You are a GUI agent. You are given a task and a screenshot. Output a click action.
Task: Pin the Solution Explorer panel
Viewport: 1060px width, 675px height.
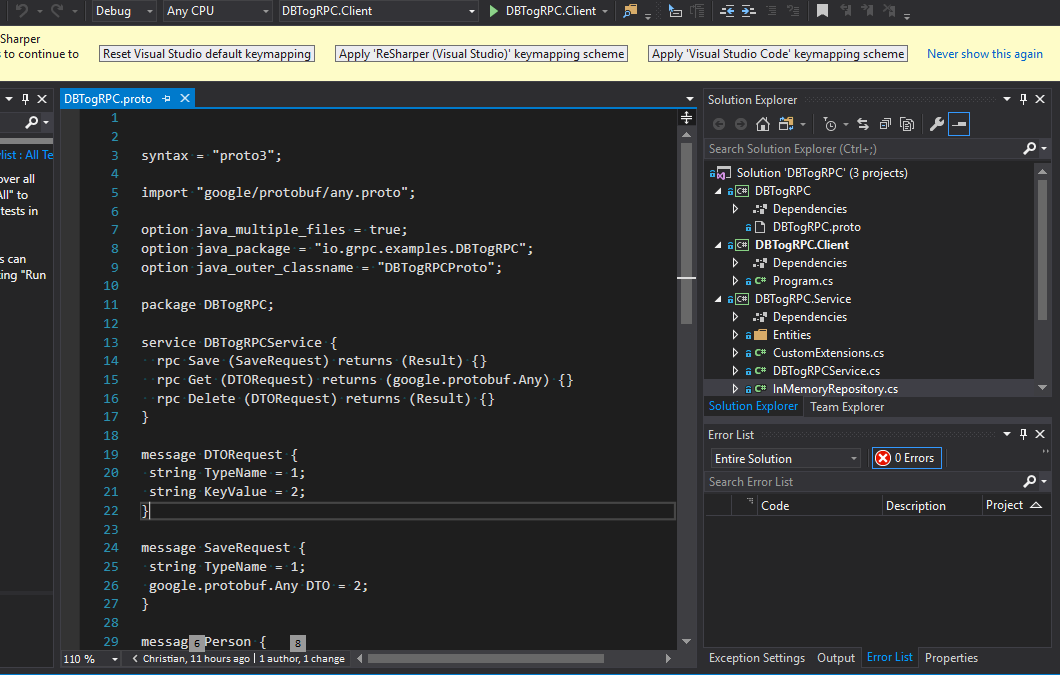click(1023, 99)
